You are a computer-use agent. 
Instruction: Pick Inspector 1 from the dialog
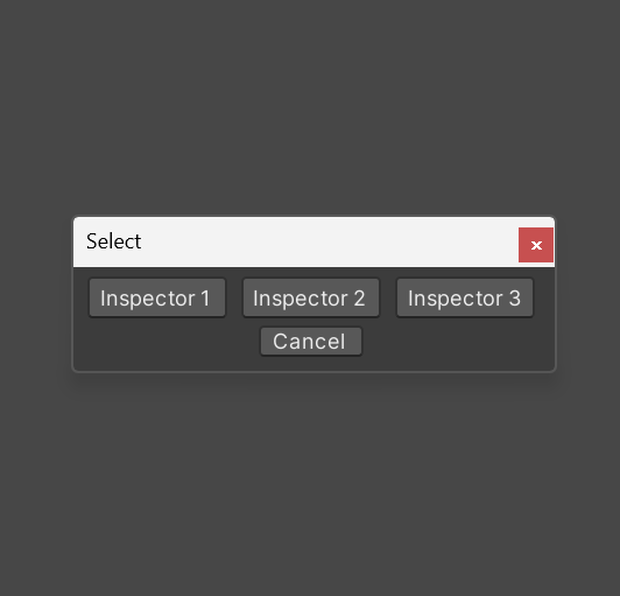[157, 298]
